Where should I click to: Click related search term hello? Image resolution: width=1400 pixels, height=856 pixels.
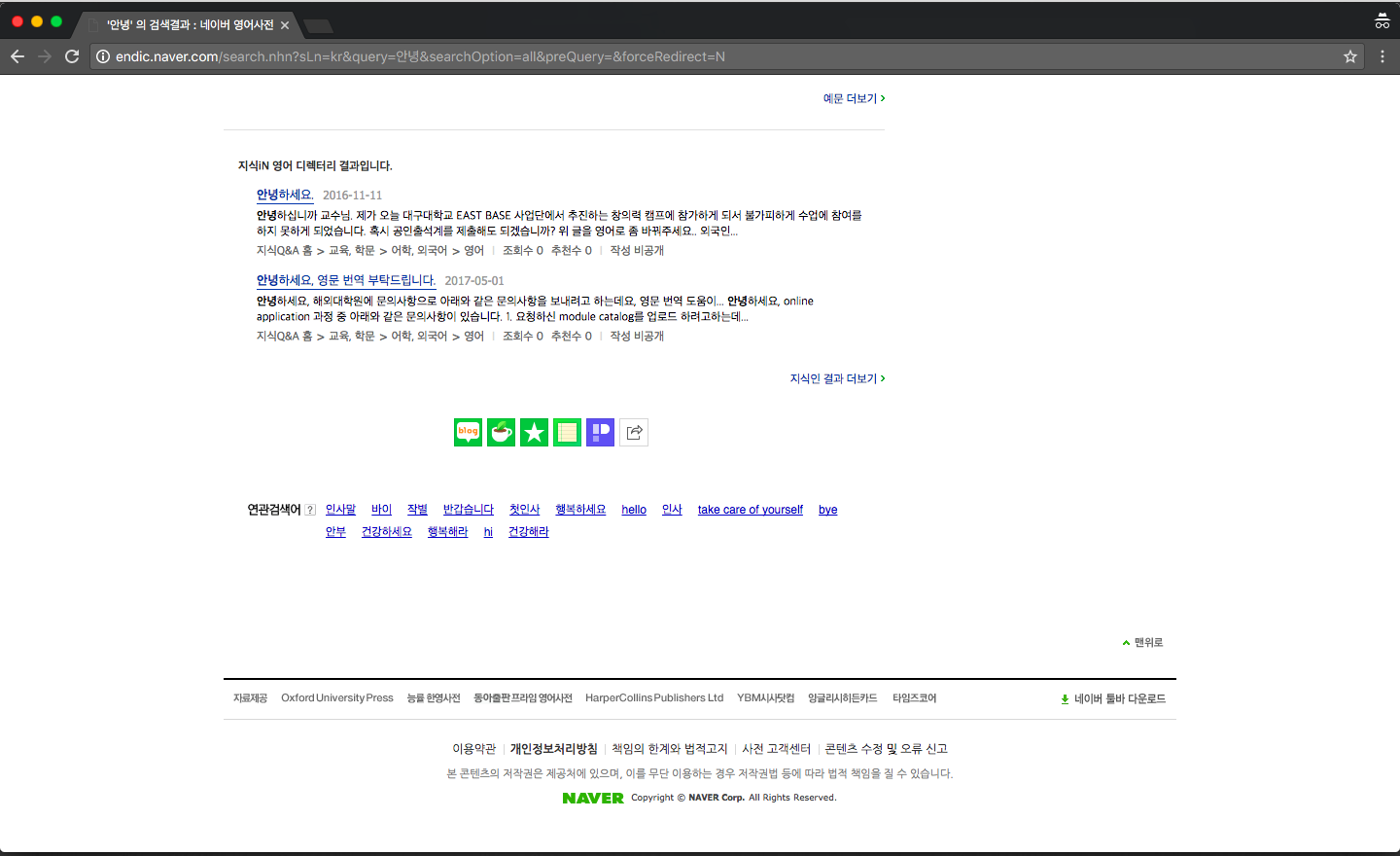tap(634, 510)
